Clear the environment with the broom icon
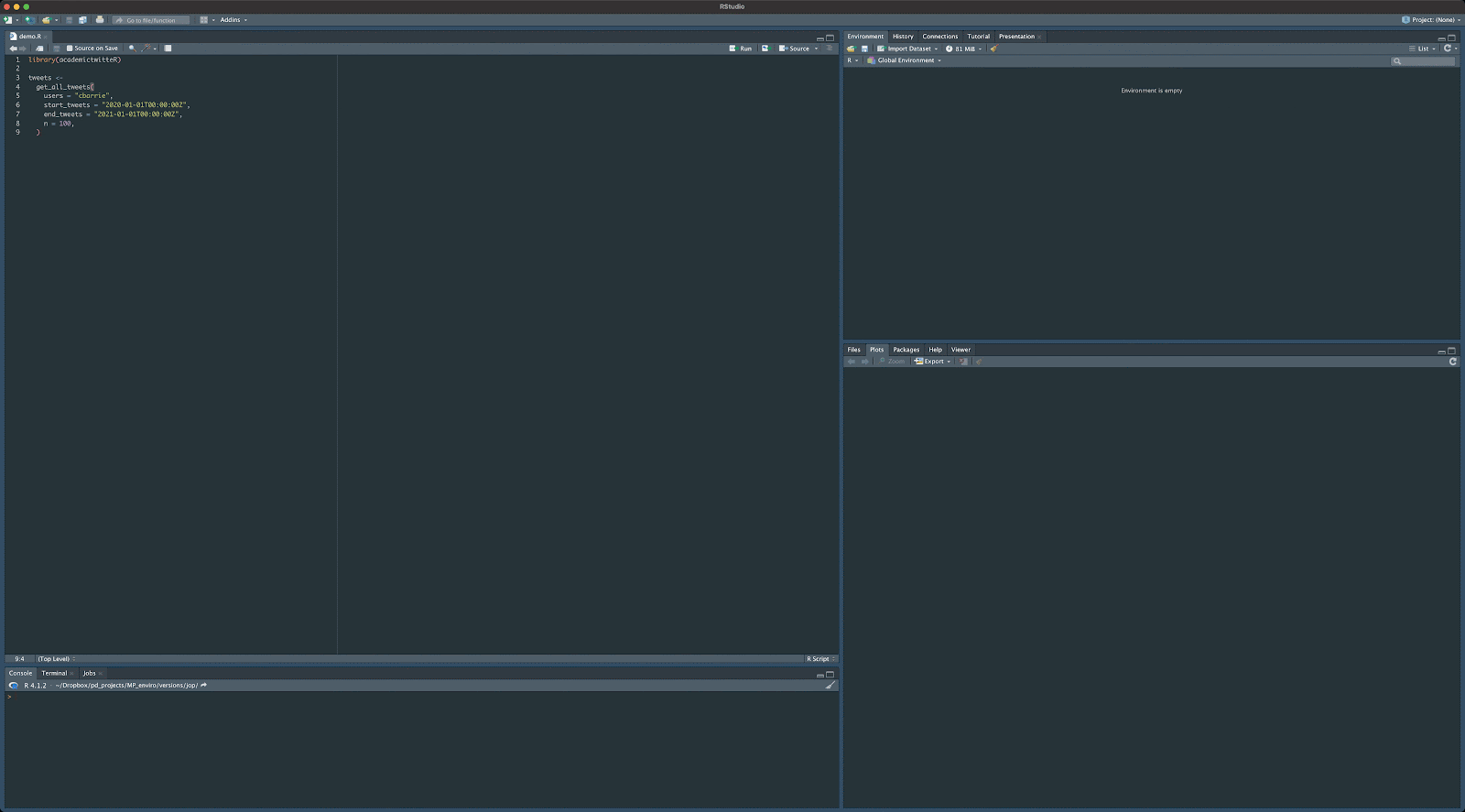This screenshot has width=1465, height=812. point(993,49)
